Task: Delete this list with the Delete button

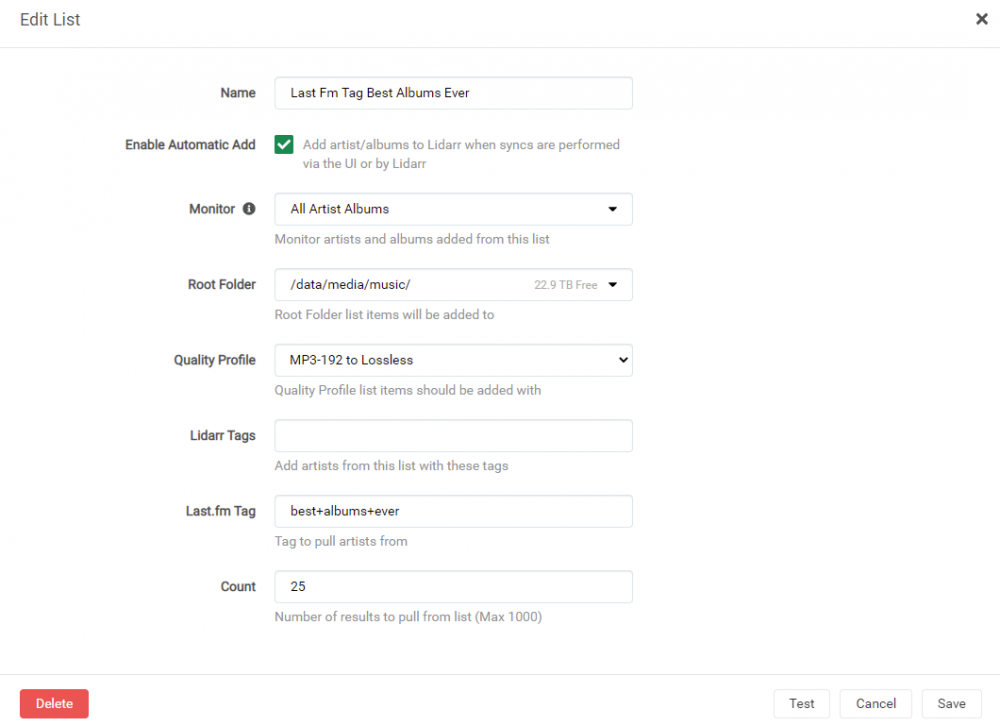Action: pos(54,704)
